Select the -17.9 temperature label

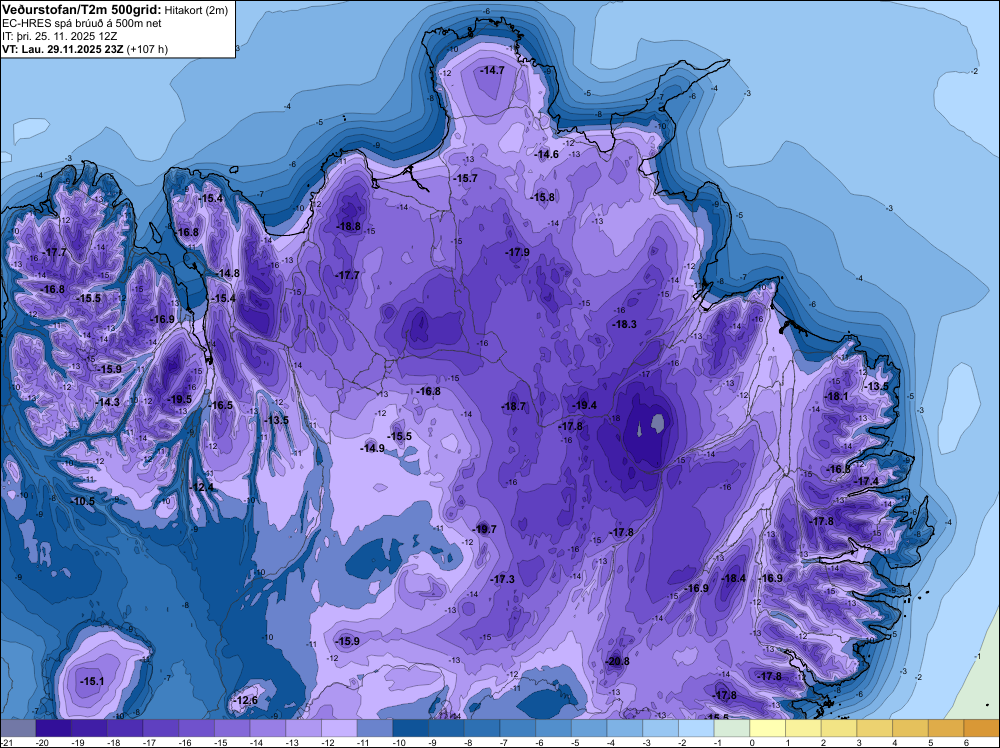(517, 253)
